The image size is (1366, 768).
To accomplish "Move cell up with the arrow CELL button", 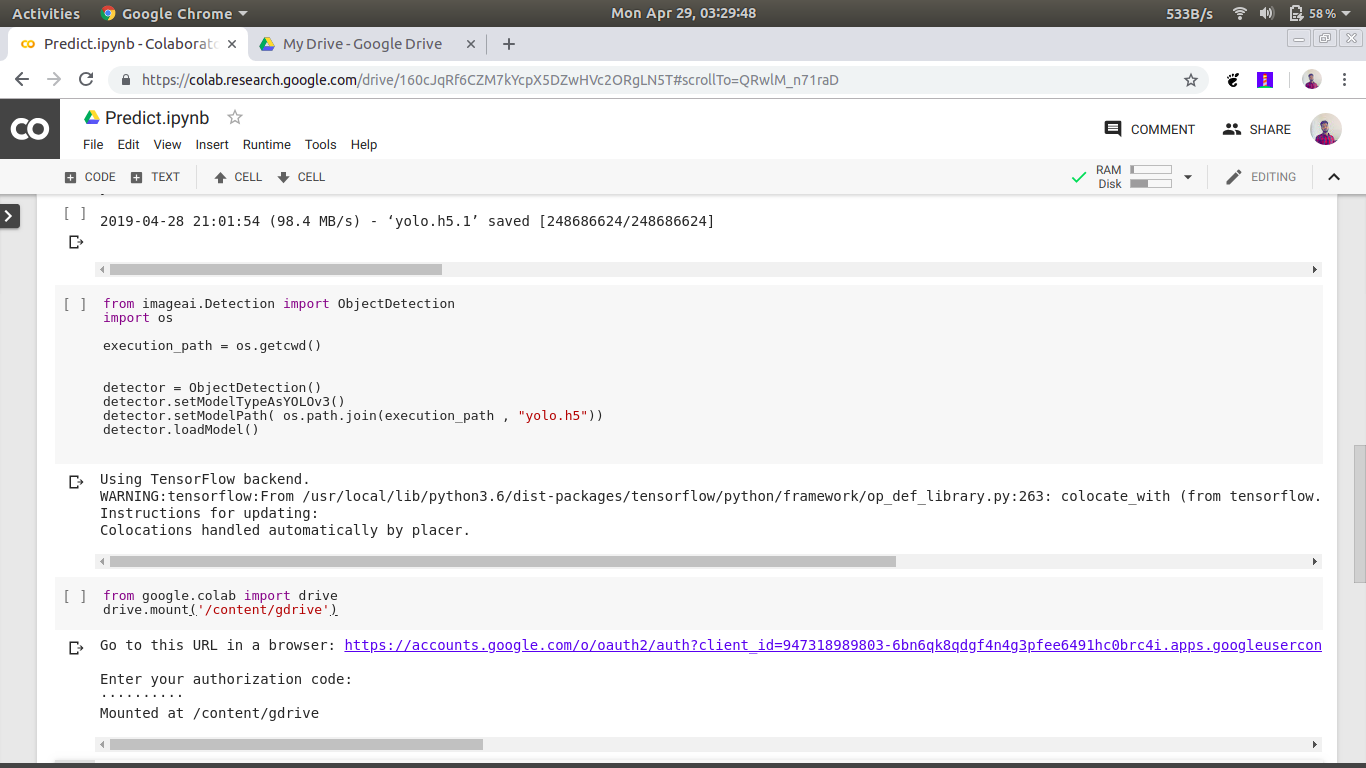I will point(238,177).
